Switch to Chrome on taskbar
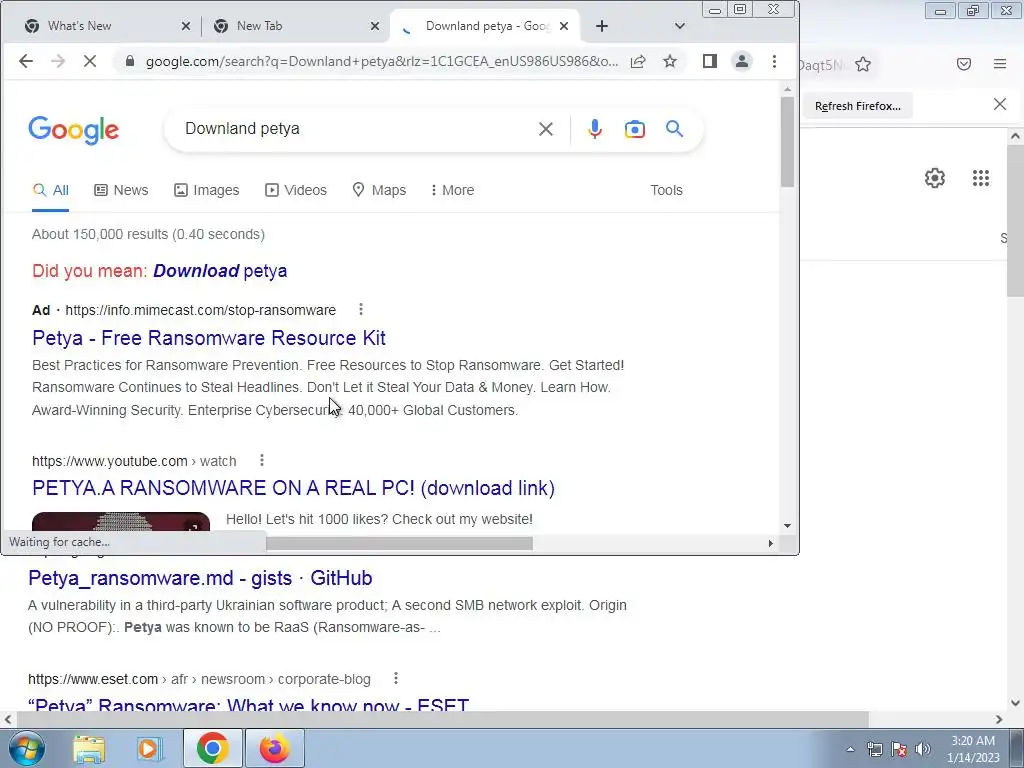The height and width of the screenshot is (768, 1024). pos(212,748)
